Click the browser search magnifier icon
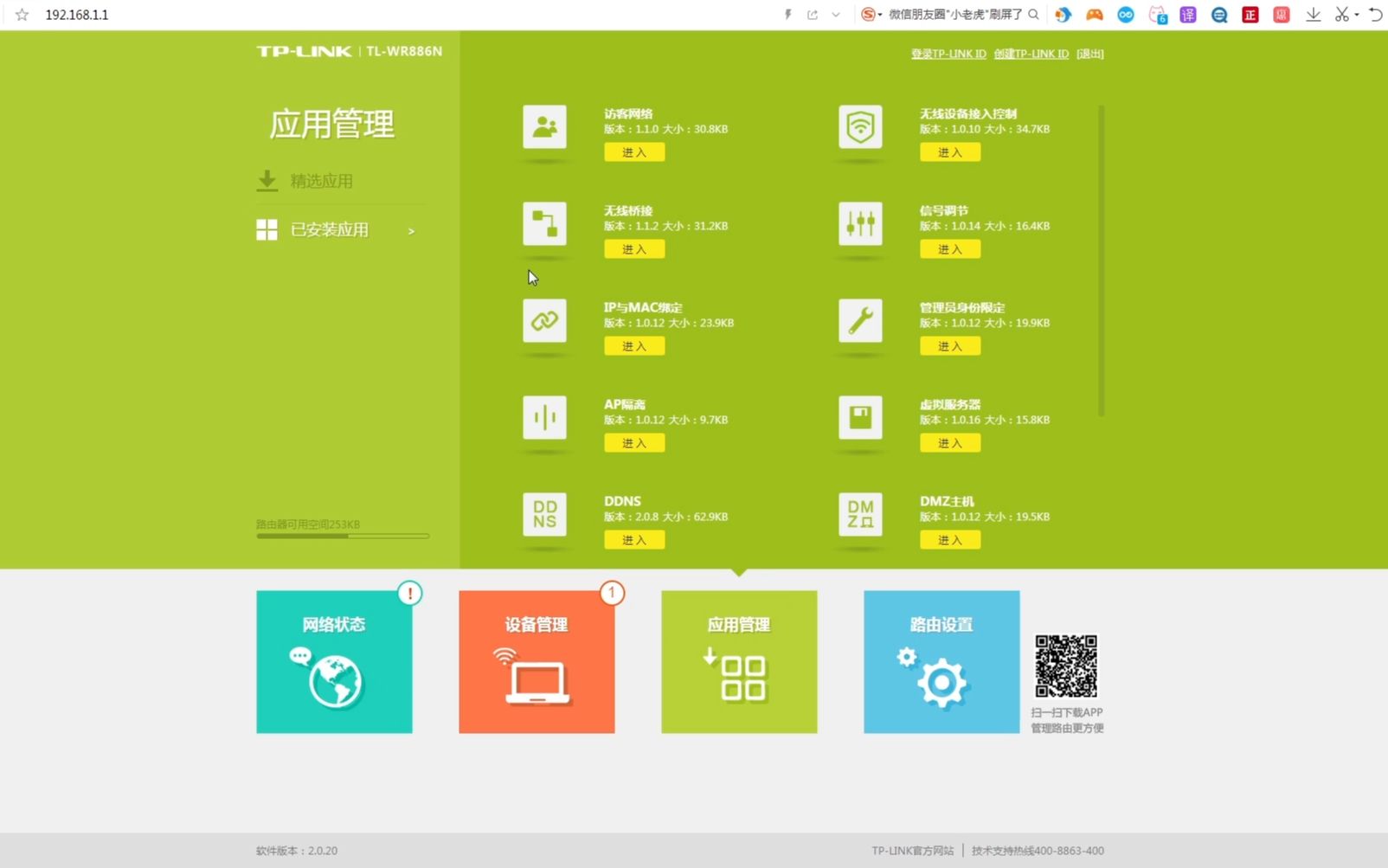Image resolution: width=1388 pixels, height=868 pixels. coord(1033,15)
